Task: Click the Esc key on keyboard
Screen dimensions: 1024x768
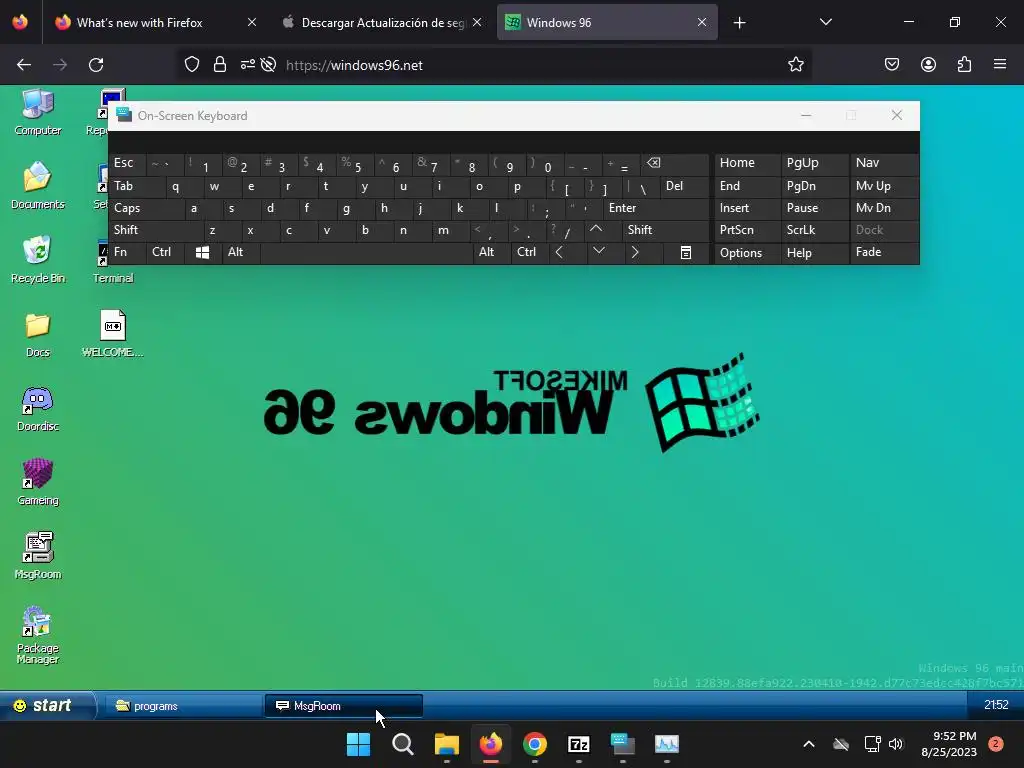Action: pyautogui.click(x=127, y=163)
